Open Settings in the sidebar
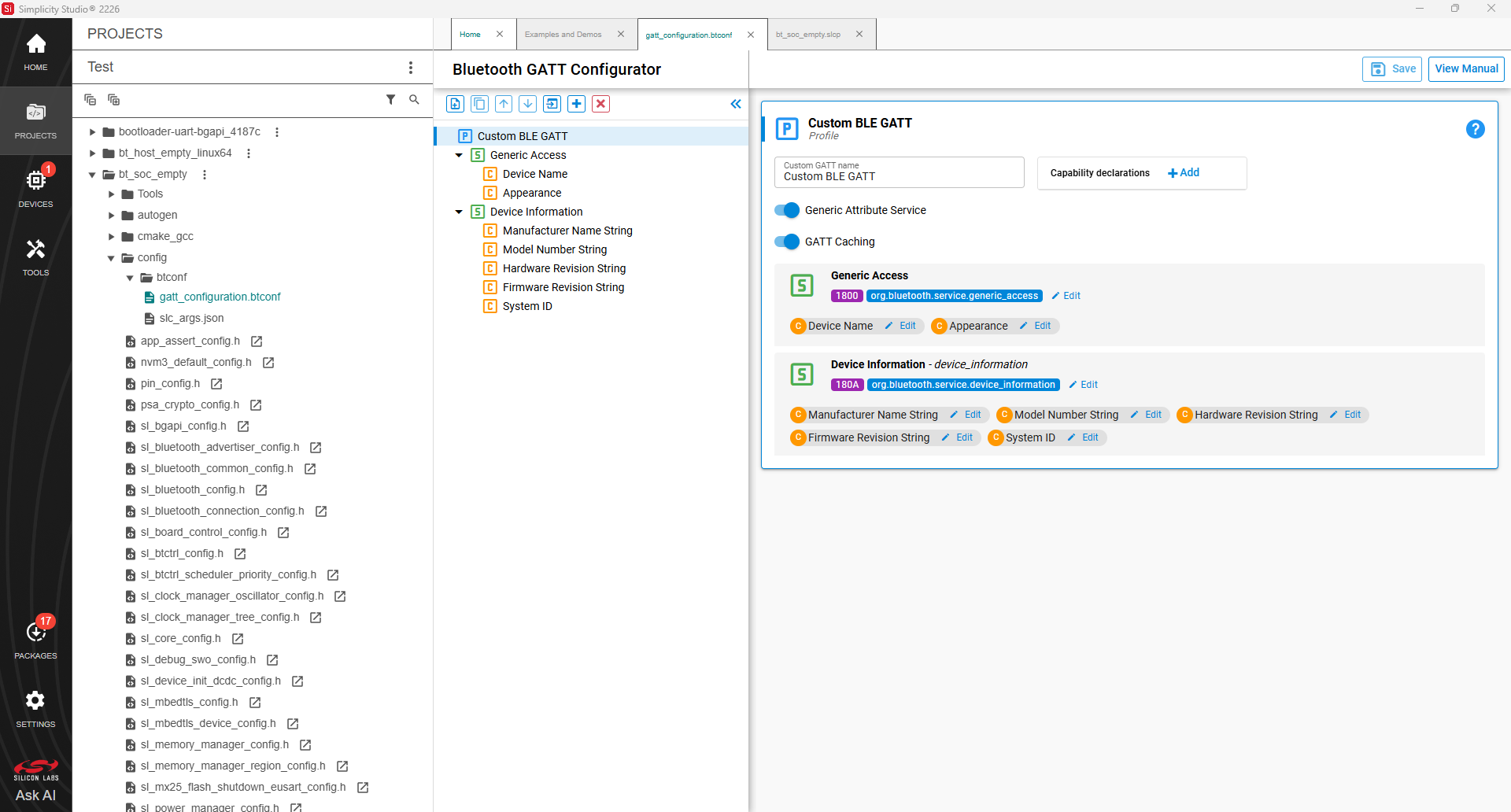1511x812 pixels. coord(35,708)
